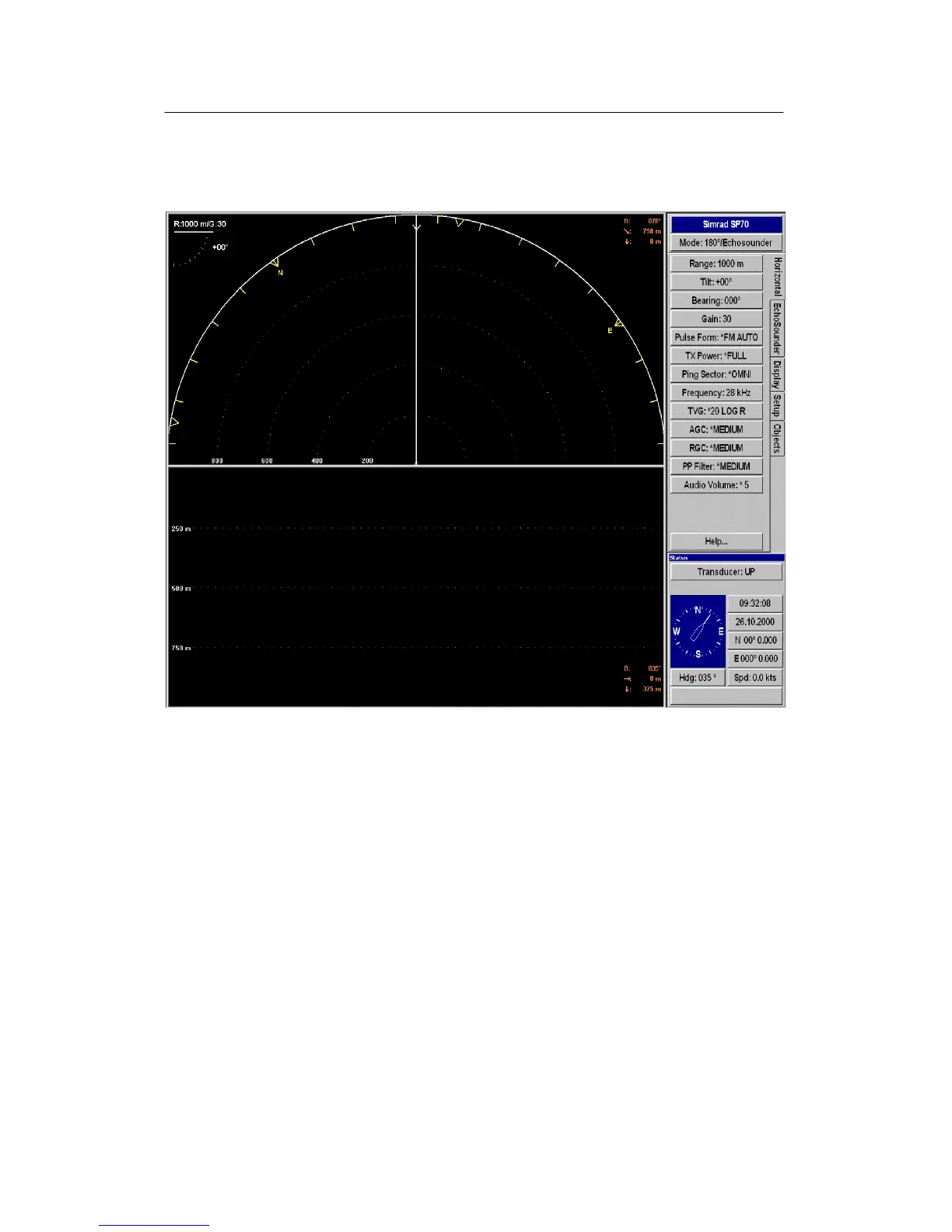This screenshot has width=952, height=1232.
Task: Click the bow arrow at top of heading line
Action: [x=416, y=226]
